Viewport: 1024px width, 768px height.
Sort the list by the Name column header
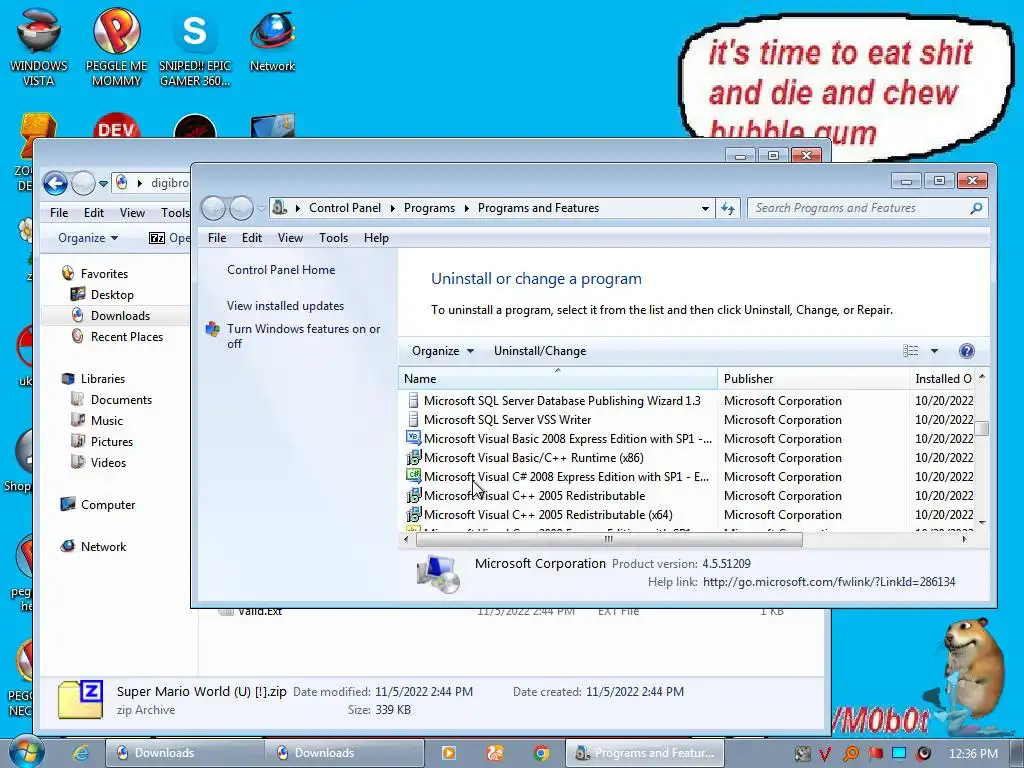(558, 379)
